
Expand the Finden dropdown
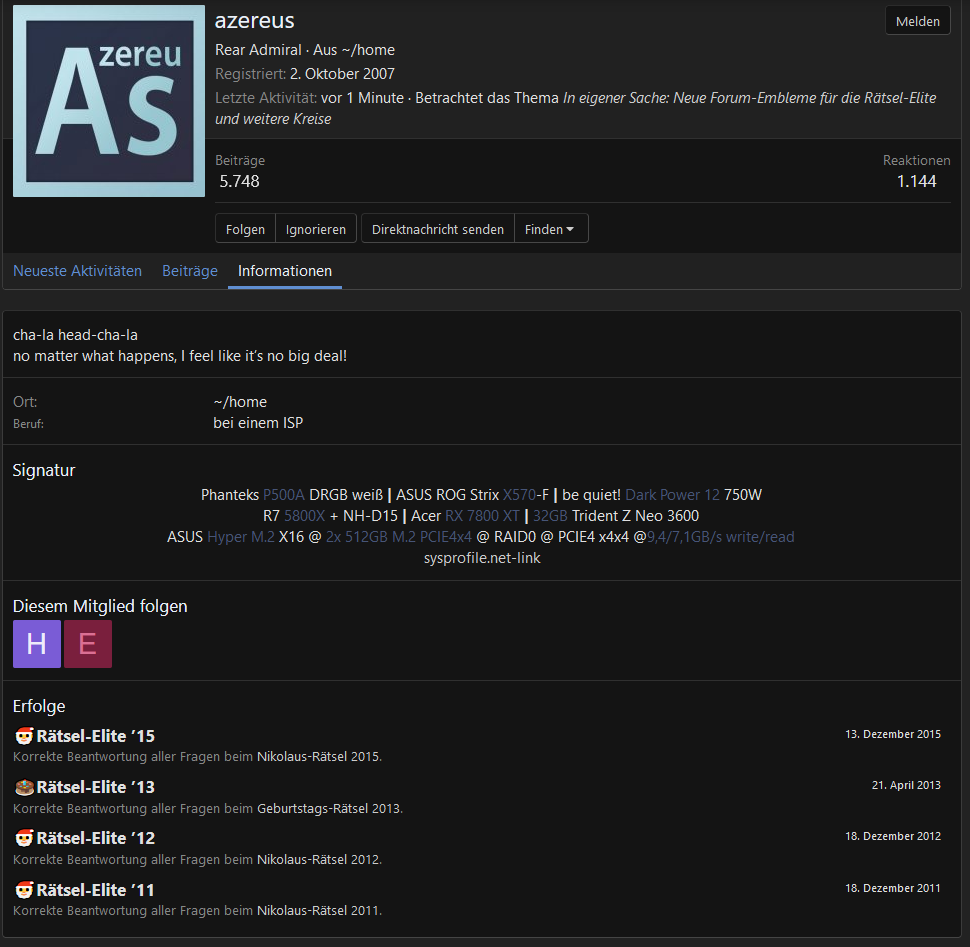point(551,229)
